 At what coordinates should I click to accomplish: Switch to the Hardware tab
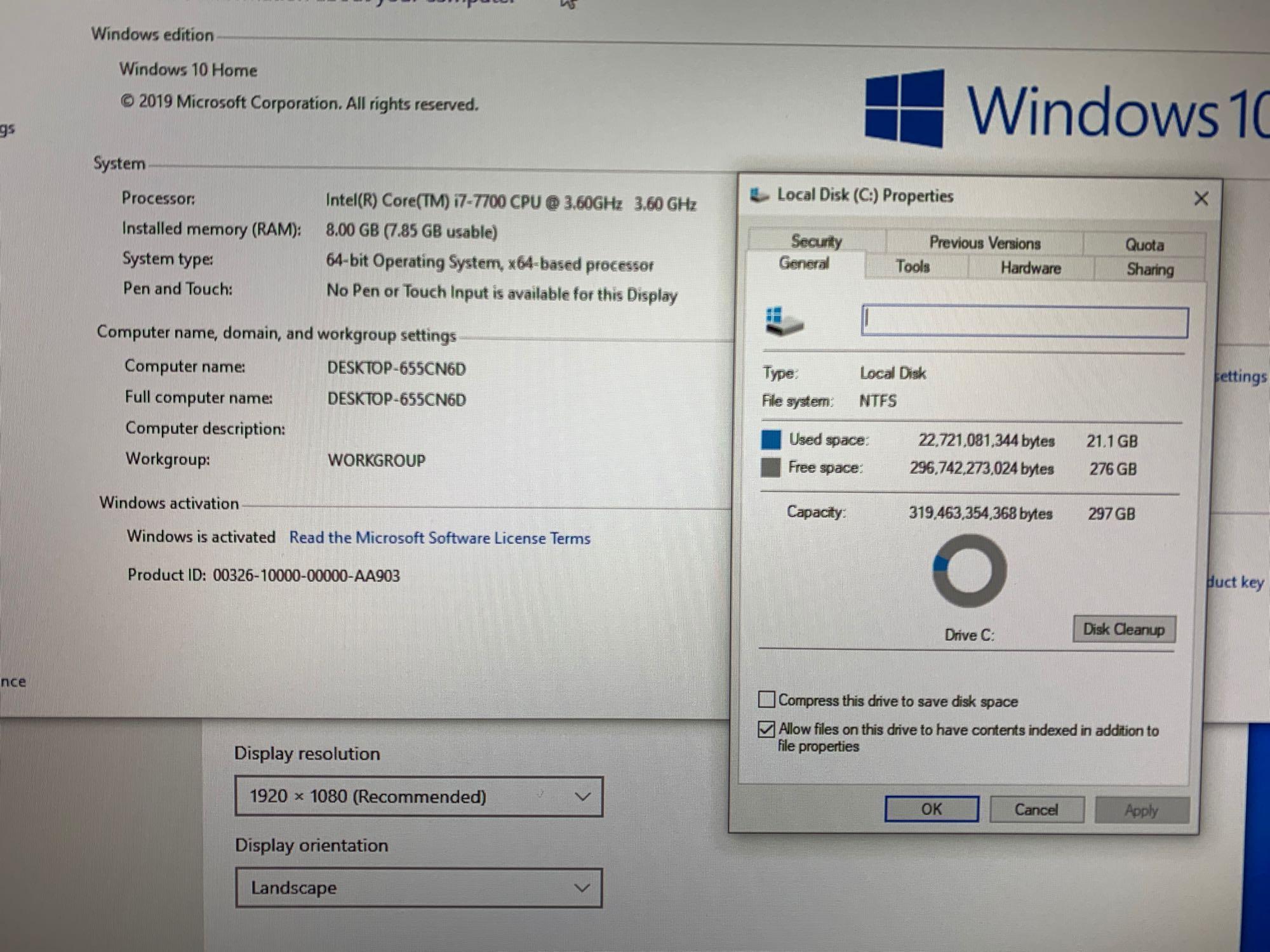coord(1031,268)
